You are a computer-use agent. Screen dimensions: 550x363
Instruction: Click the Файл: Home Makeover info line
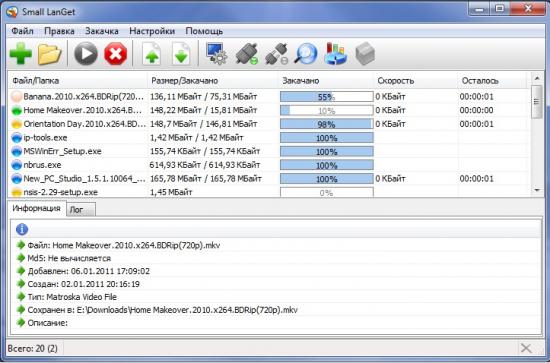[x=123, y=246]
